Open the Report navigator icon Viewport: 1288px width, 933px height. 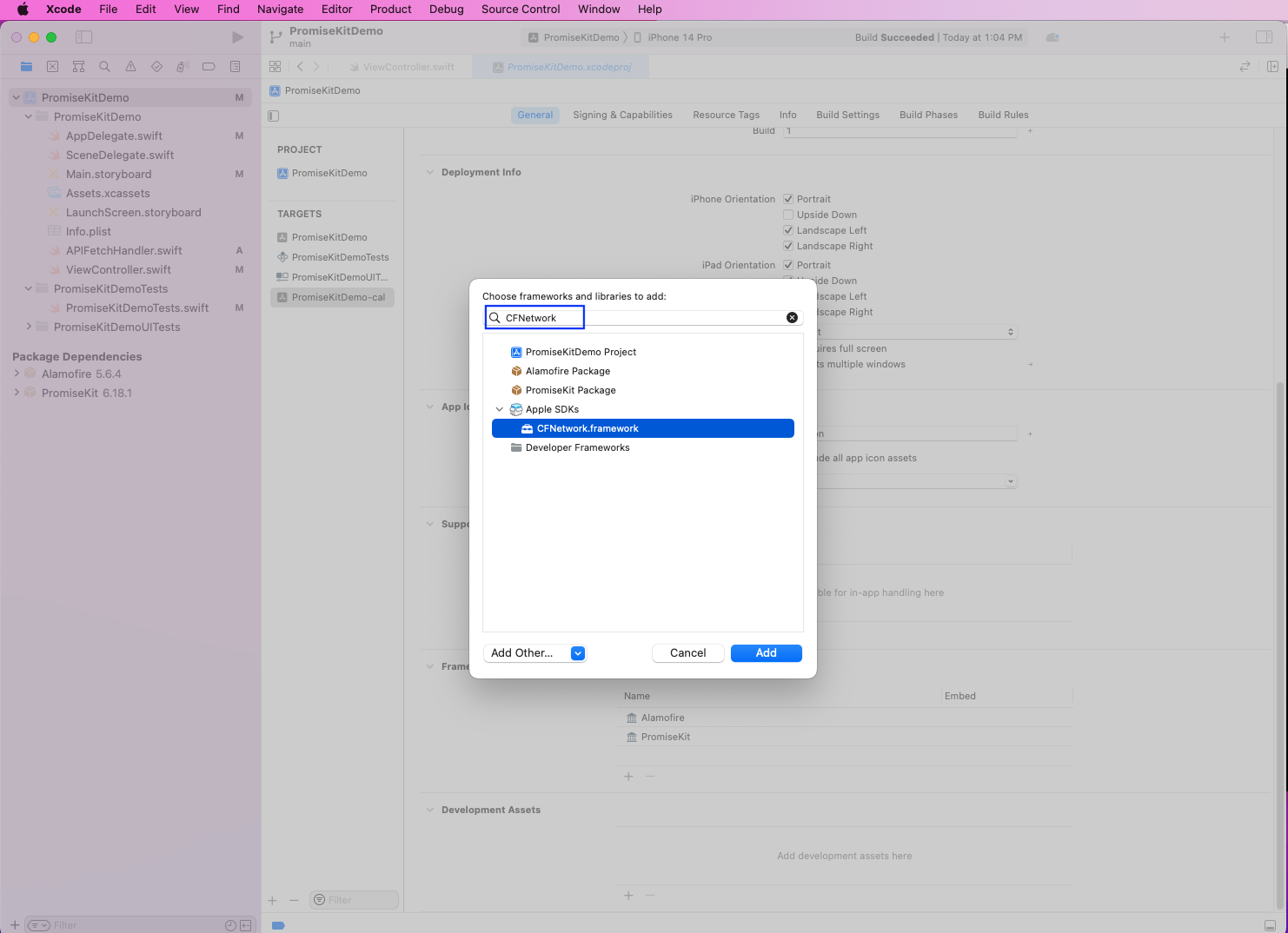pyautogui.click(x=235, y=67)
